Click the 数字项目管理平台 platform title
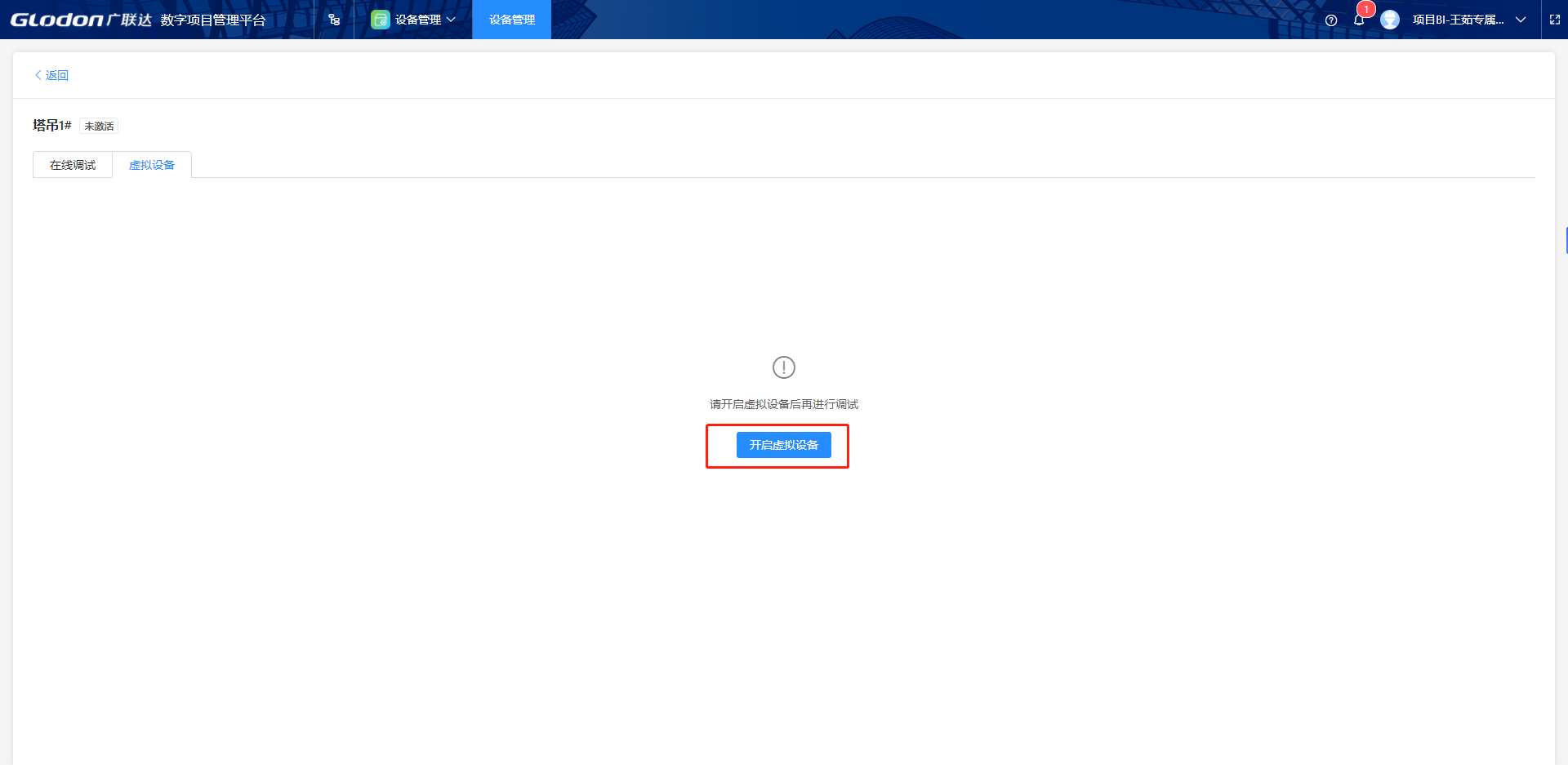Screen dimensions: 1568x765 coord(213,20)
